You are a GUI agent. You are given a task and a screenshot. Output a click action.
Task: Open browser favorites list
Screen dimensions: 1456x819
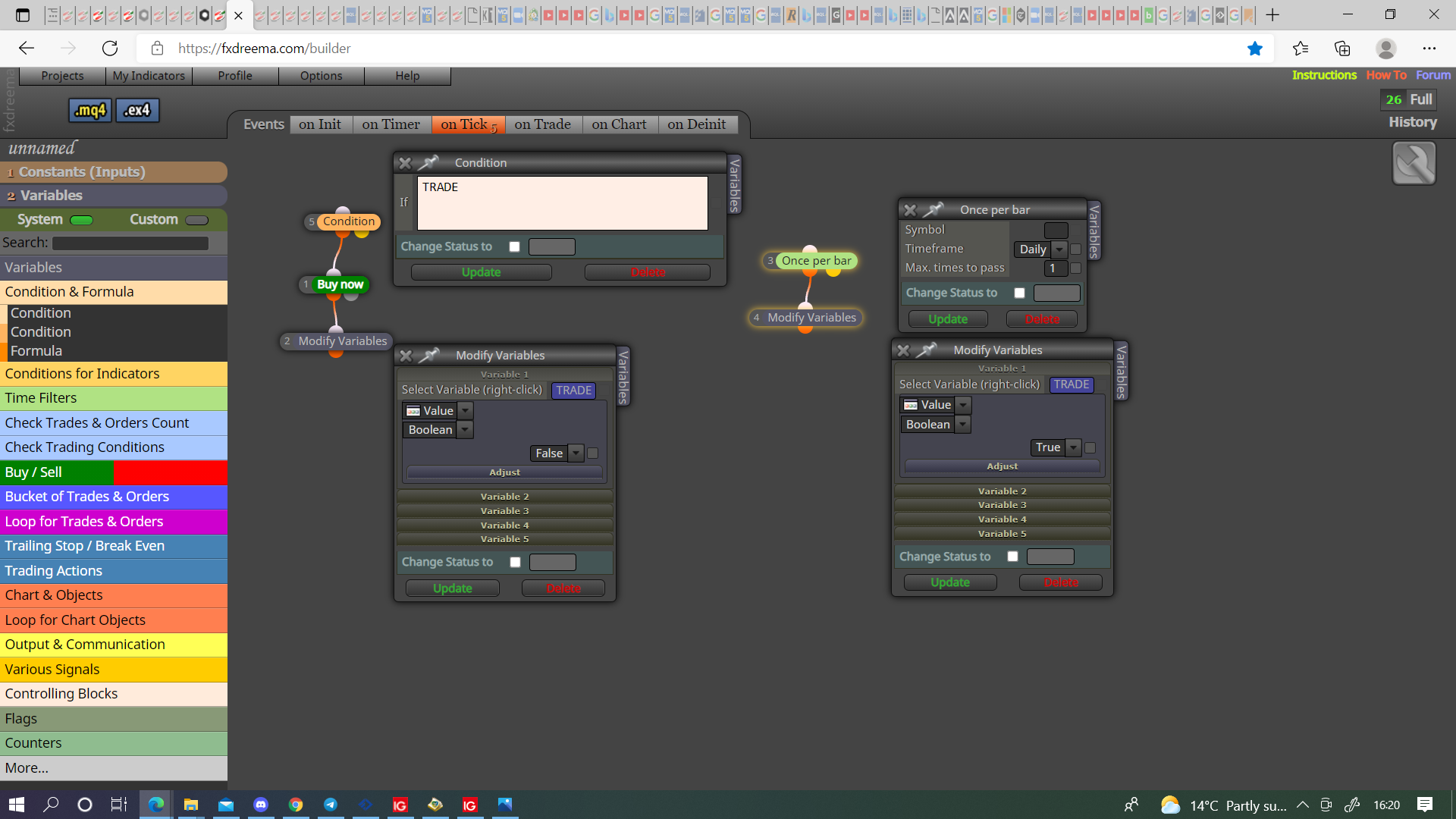click(x=1301, y=49)
